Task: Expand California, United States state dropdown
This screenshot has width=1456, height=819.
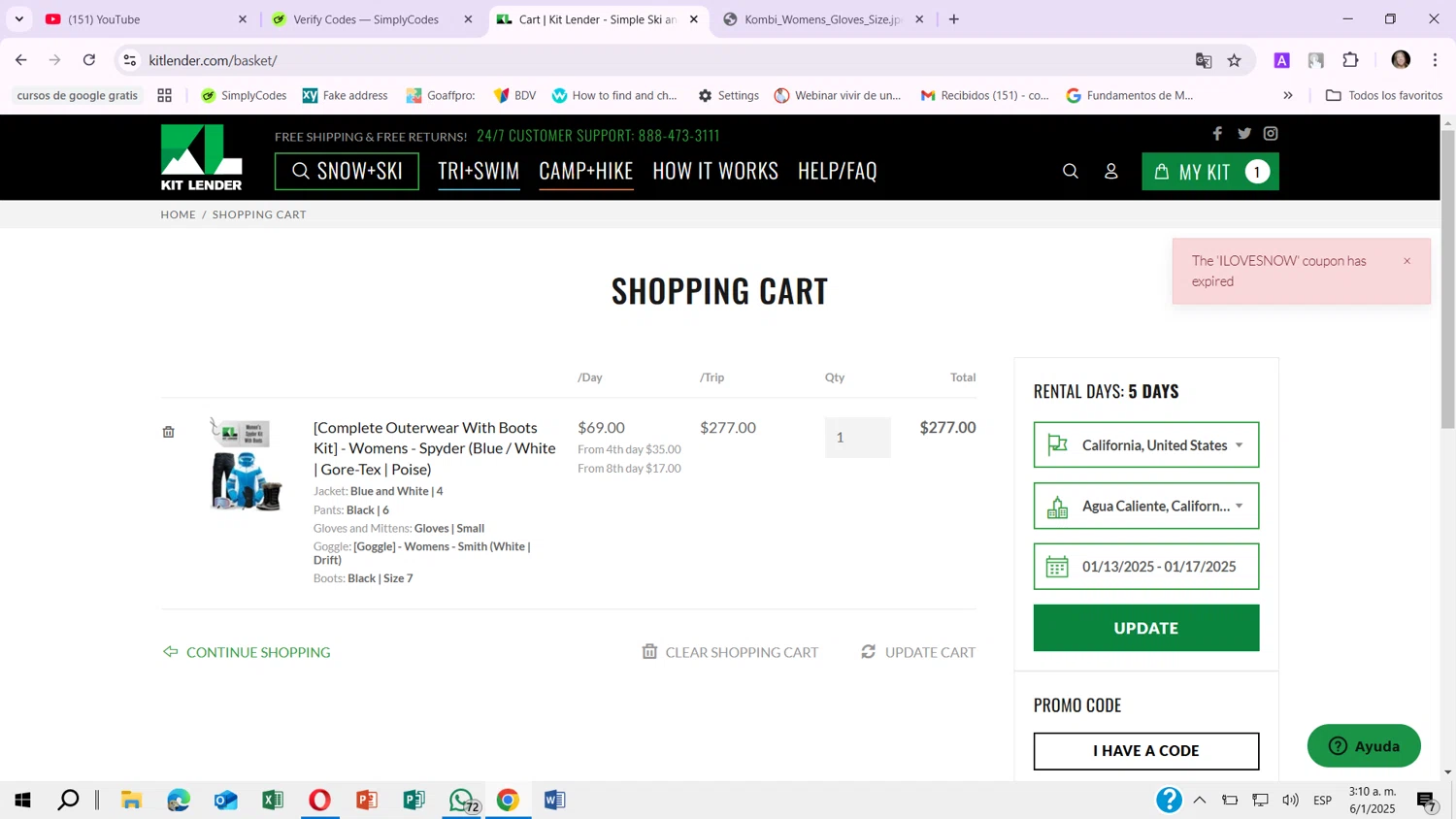Action: point(1146,444)
